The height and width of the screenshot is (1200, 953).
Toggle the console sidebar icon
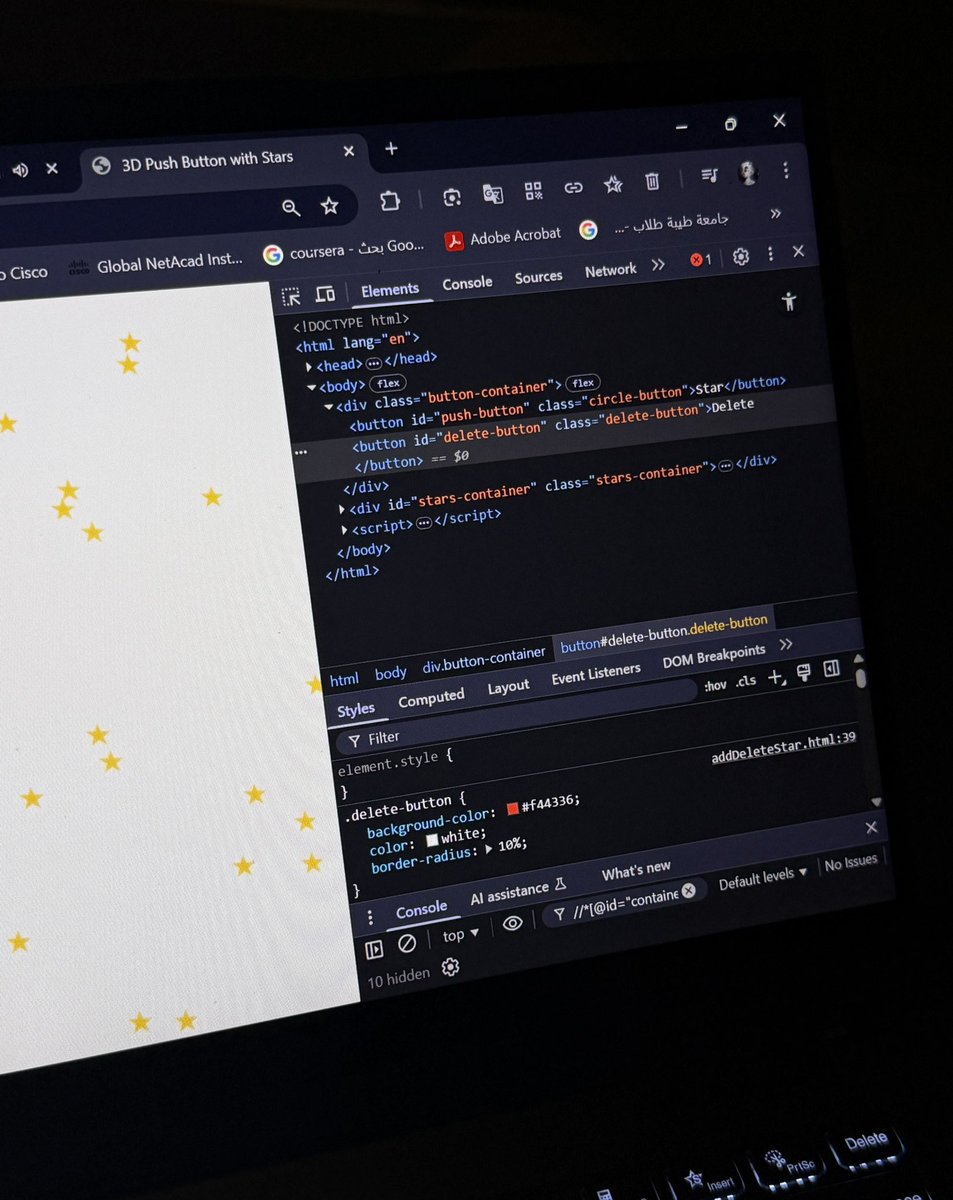pyautogui.click(x=375, y=950)
